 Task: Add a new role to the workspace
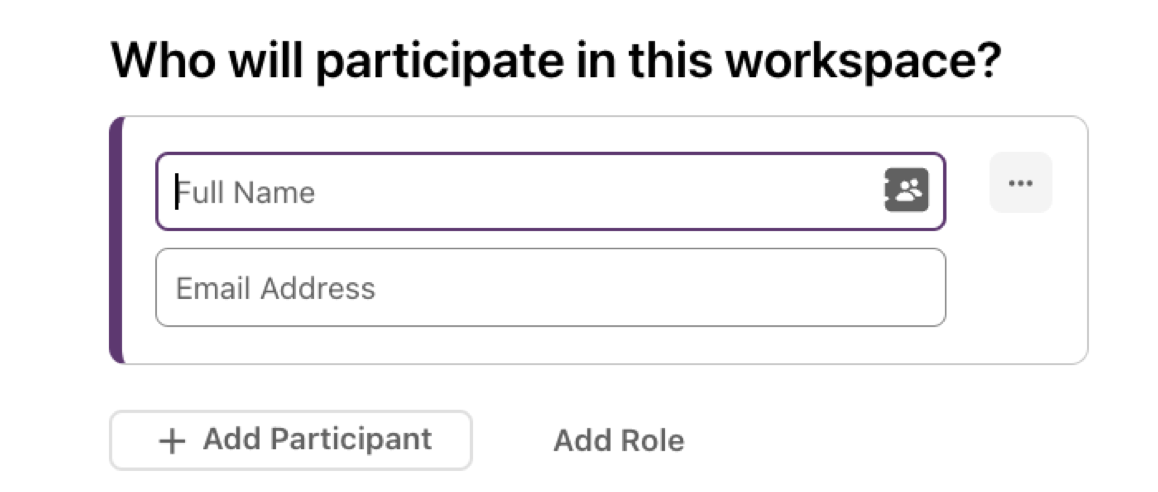point(619,440)
